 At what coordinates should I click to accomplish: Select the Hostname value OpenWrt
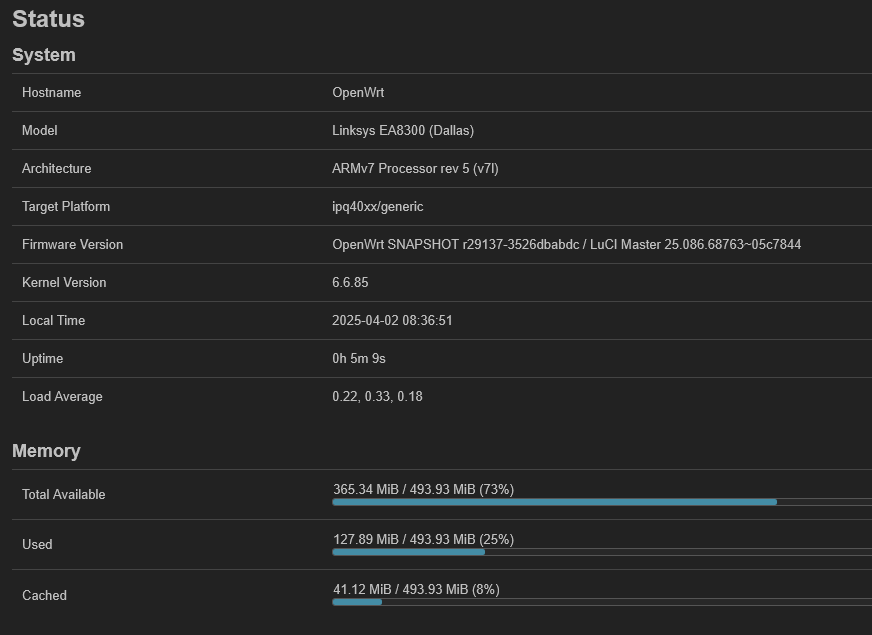coord(358,92)
